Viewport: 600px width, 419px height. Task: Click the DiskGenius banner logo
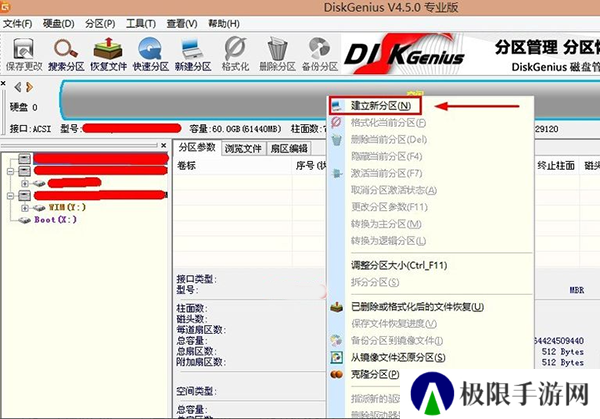(x=404, y=55)
